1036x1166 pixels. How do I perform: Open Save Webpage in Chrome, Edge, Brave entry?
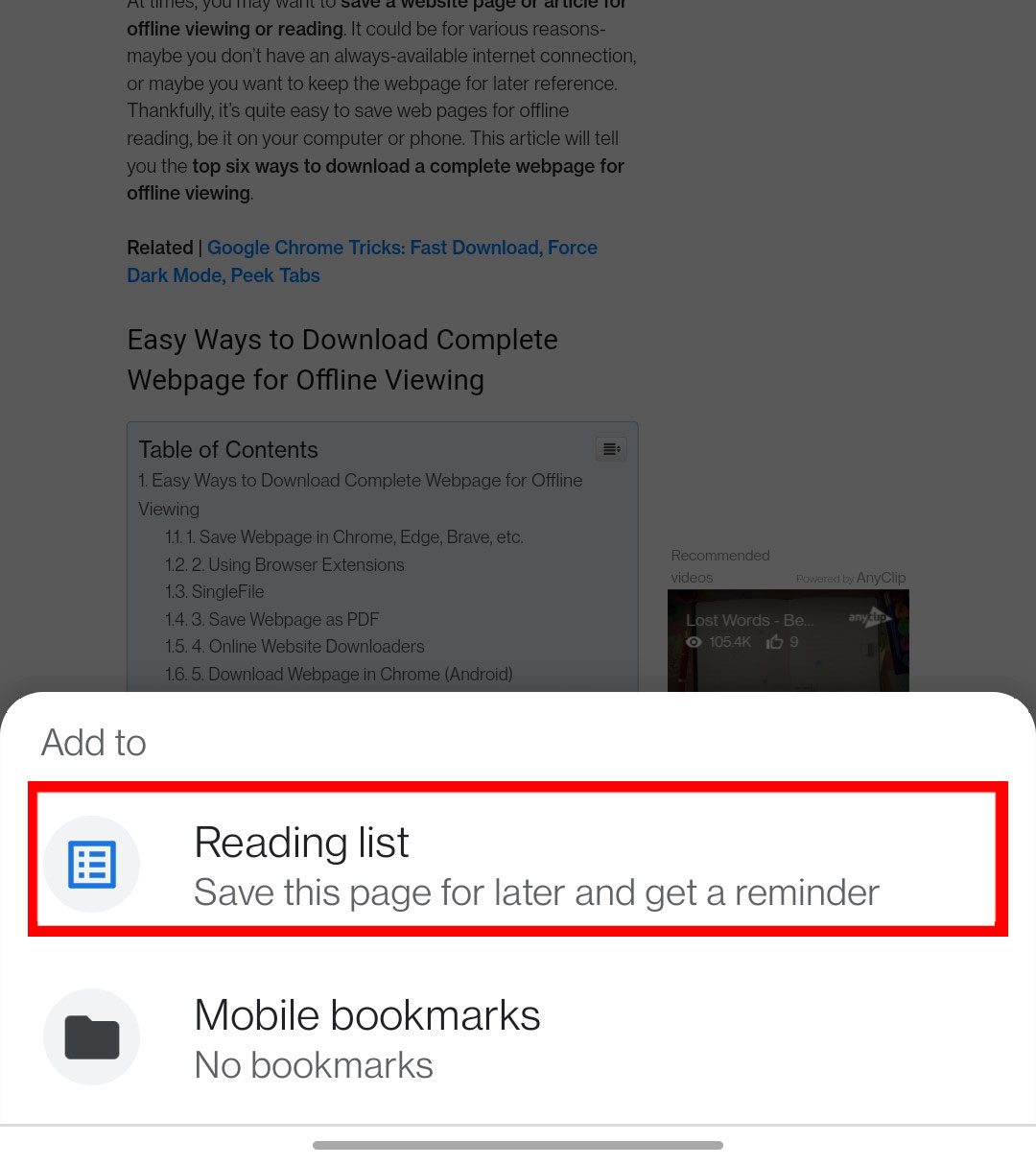coord(344,537)
